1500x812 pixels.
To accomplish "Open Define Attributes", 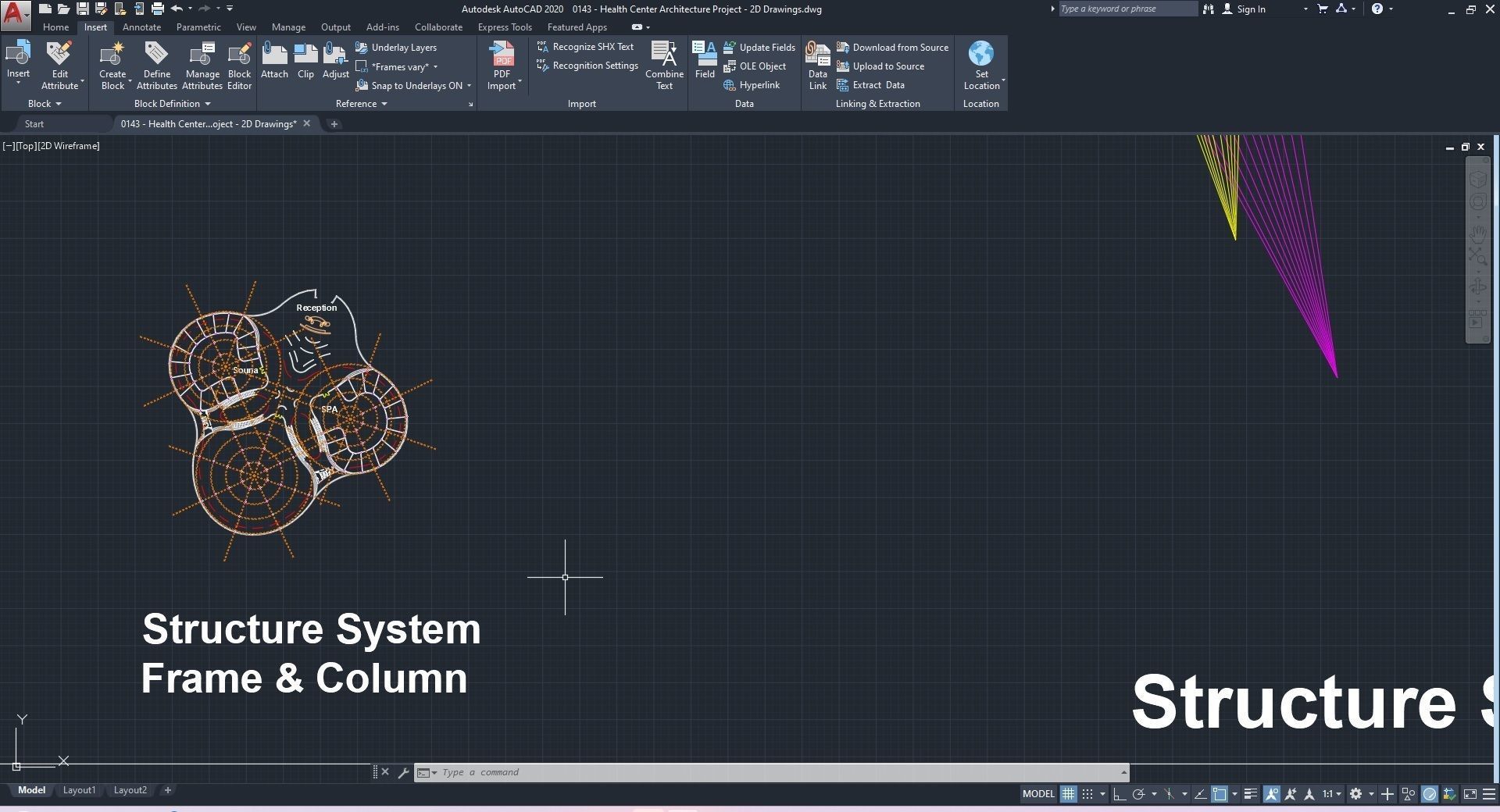I will [156, 66].
